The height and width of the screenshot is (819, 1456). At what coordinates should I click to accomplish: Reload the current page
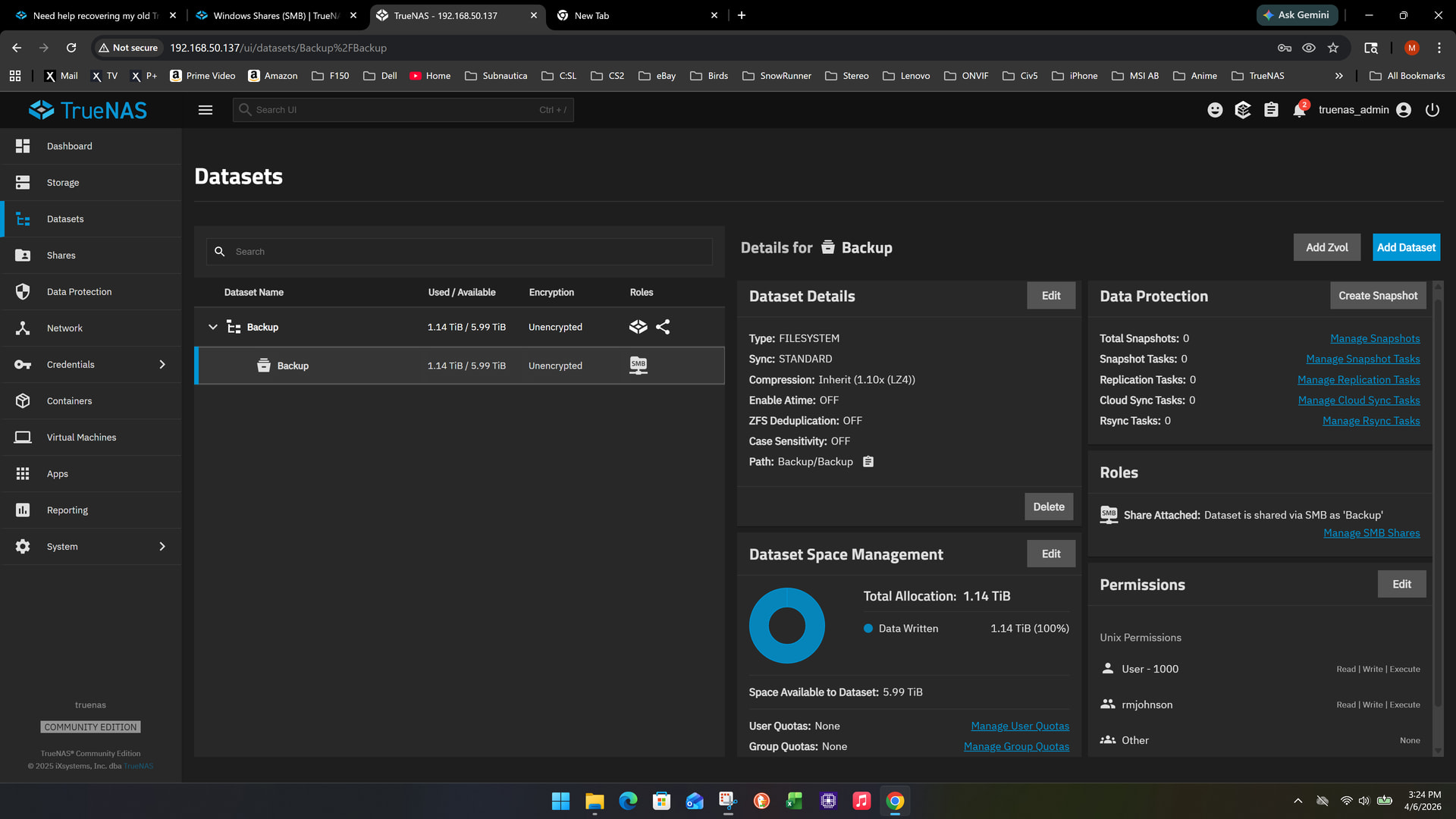click(x=71, y=48)
